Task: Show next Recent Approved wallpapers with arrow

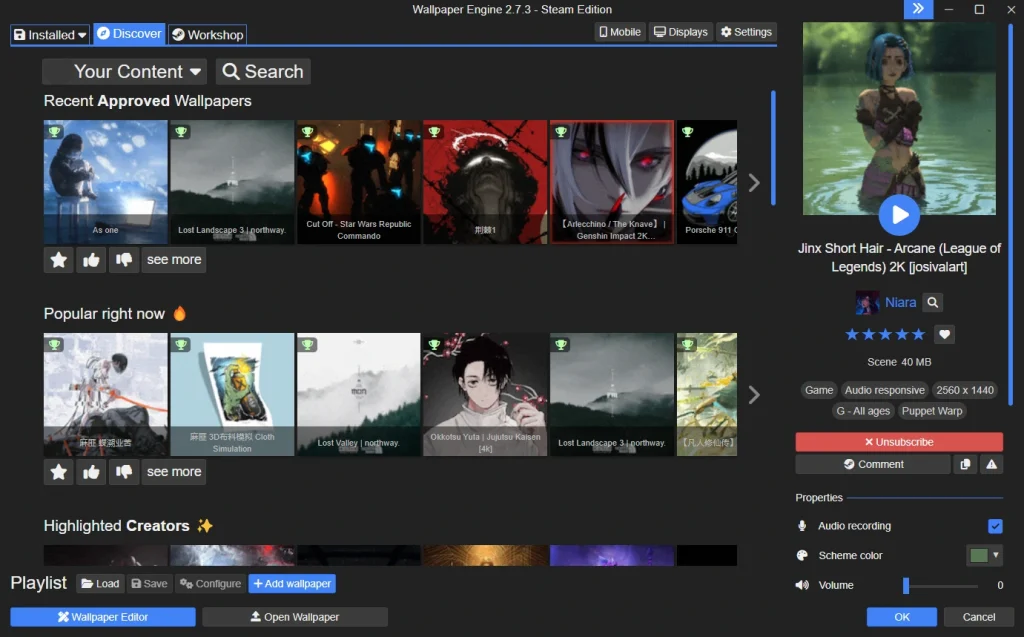Action: (754, 183)
